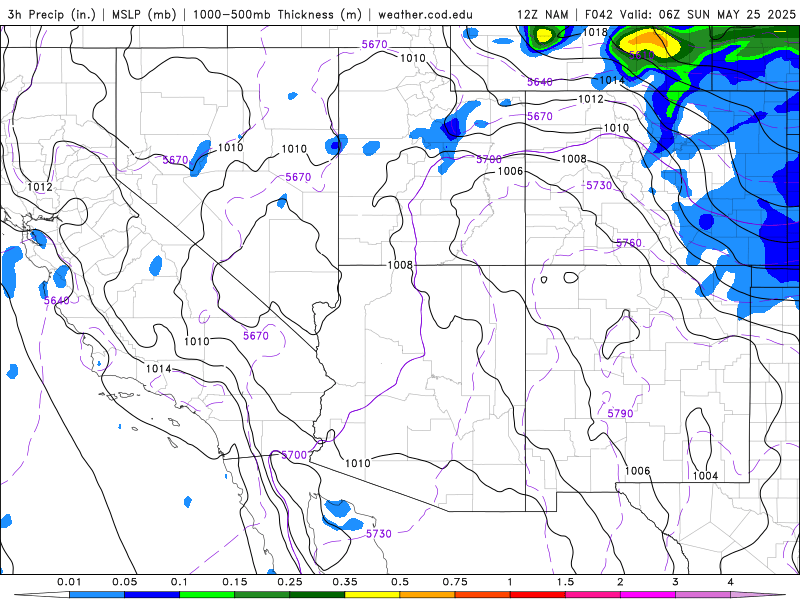Image resolution: width=800 pixels, height=600 pixels.
Task: Select the 0.25 legend value
Action: (x=290, y=582)
